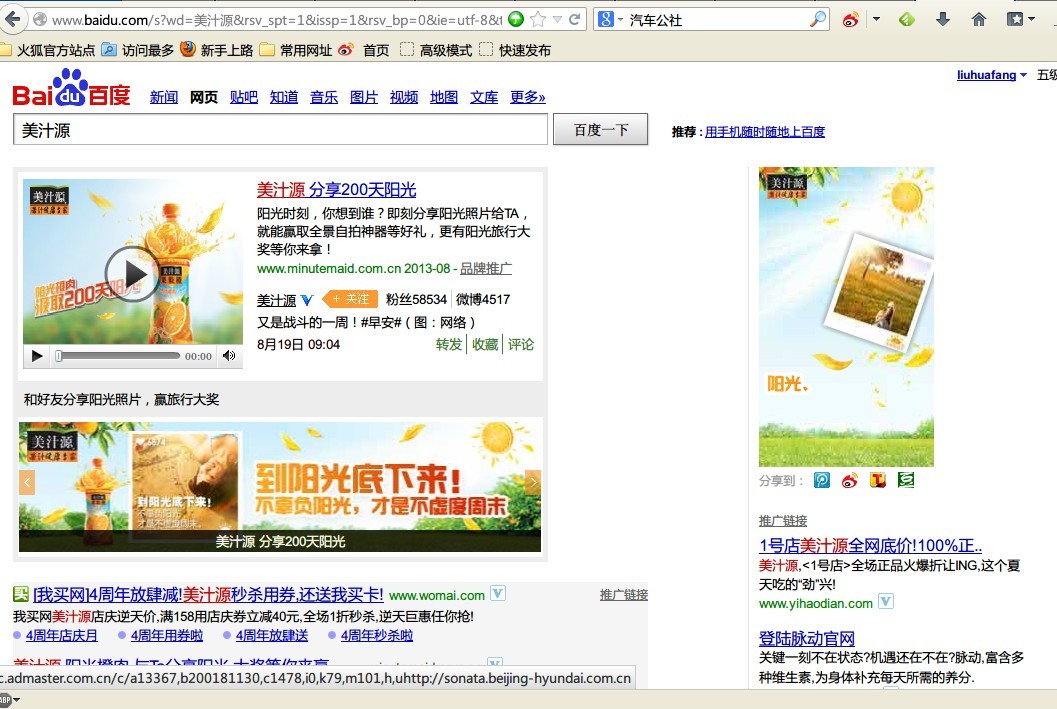Reload the page with refresh icon
The width and height of the screenshot is (1057, 709).
pos(574,20)
